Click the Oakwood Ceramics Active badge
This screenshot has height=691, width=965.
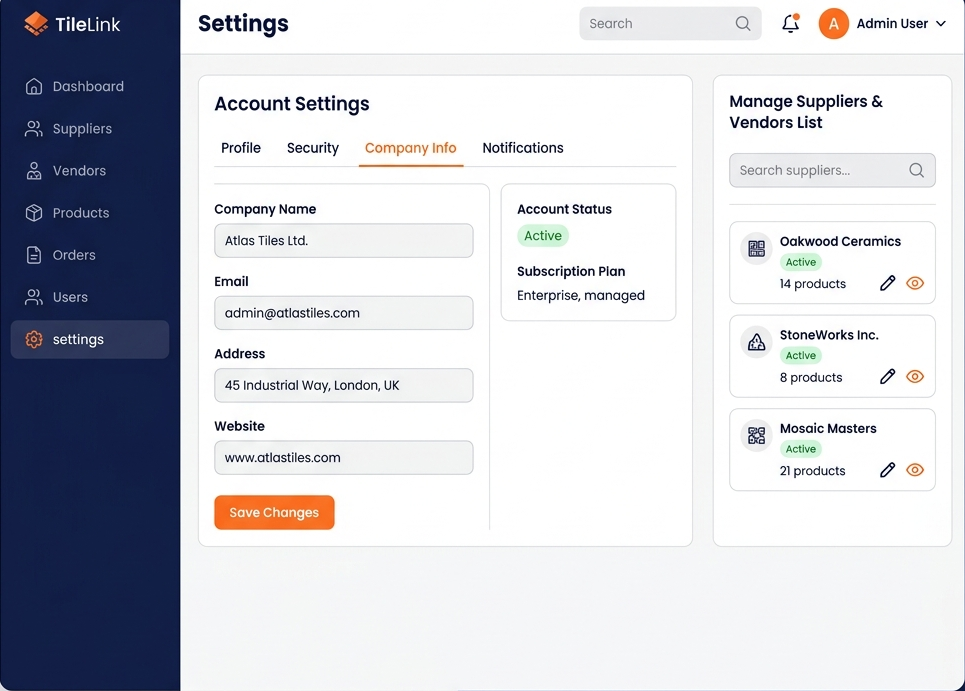point(801,262)
